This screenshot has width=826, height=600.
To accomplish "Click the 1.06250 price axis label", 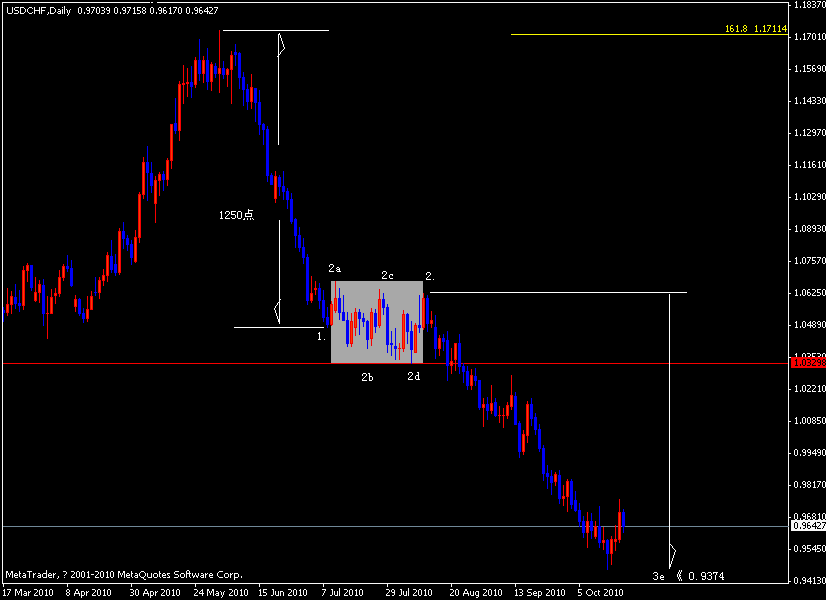I will 810,292.
